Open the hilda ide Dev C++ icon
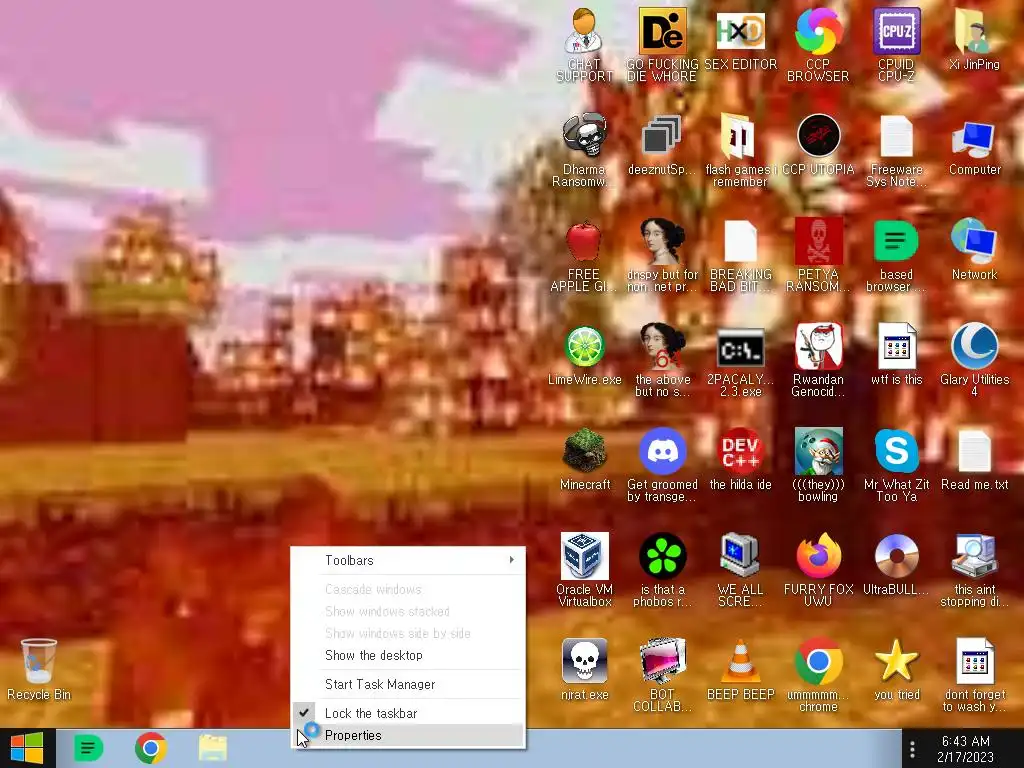 pyautogui.click(x=740, y=460)
